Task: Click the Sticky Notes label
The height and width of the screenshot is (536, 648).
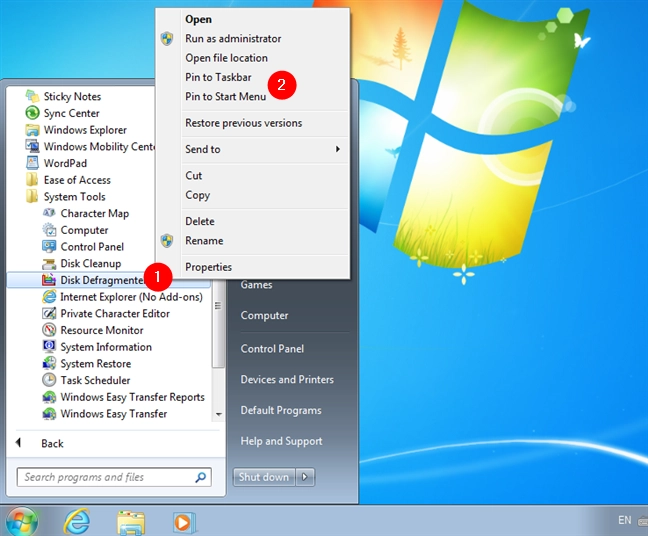Action: click(72, 97)
